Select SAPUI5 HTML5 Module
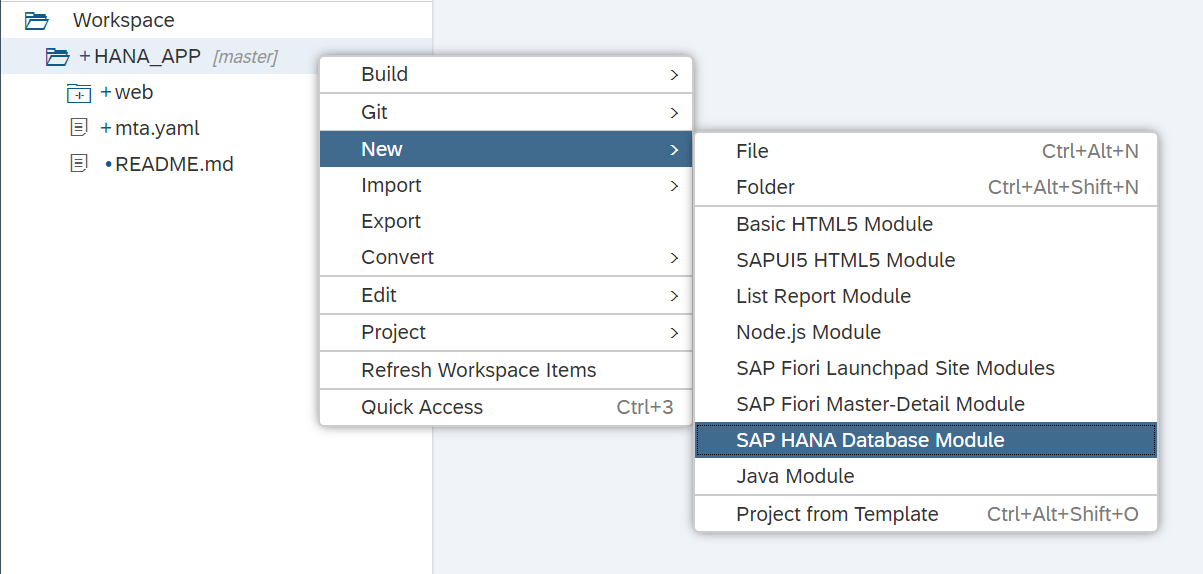The image size is (1203, 574). [x=926, y=260]
